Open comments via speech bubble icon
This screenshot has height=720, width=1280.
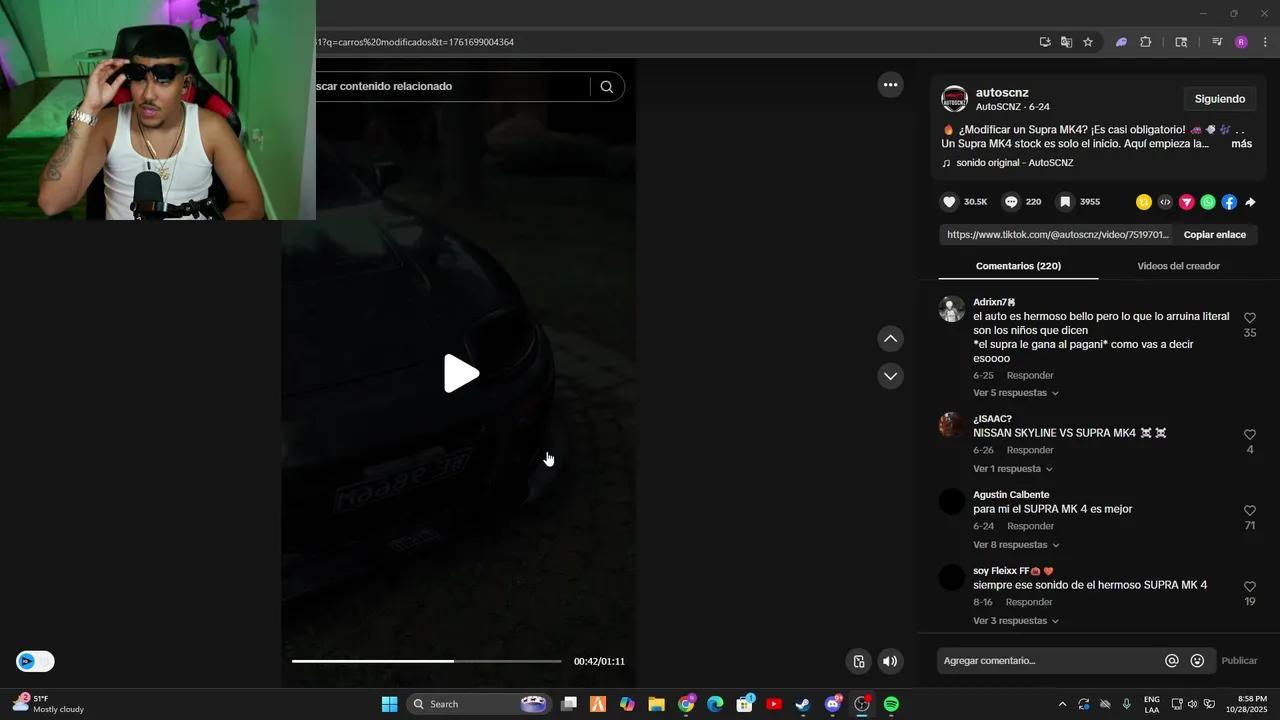click(1011, 202)
